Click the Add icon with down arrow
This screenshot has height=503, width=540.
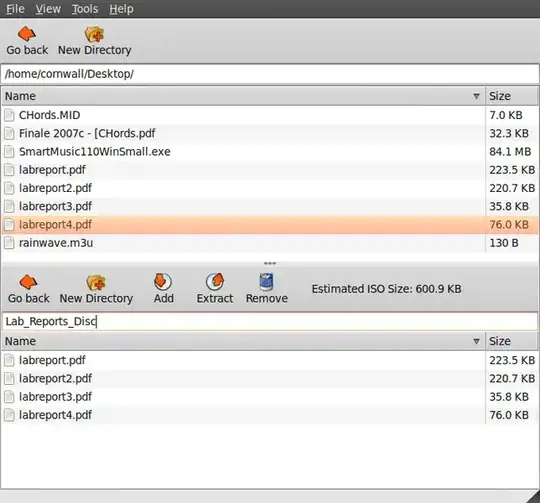163,281
